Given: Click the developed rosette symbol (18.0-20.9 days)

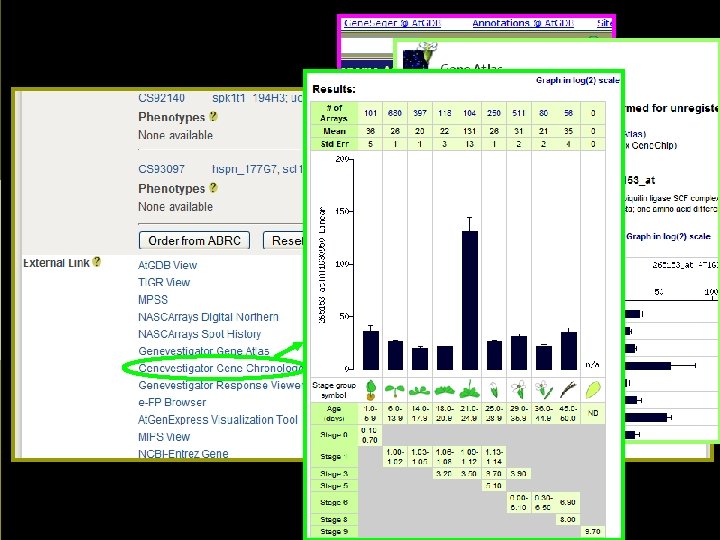Looking at the screenshot, I should click(x=444, y=391).
